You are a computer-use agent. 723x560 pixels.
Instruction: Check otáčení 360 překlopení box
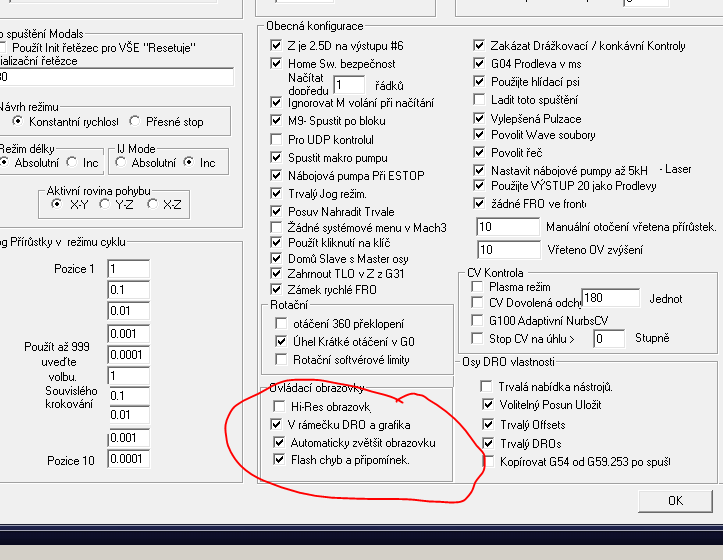click(280, 323)
